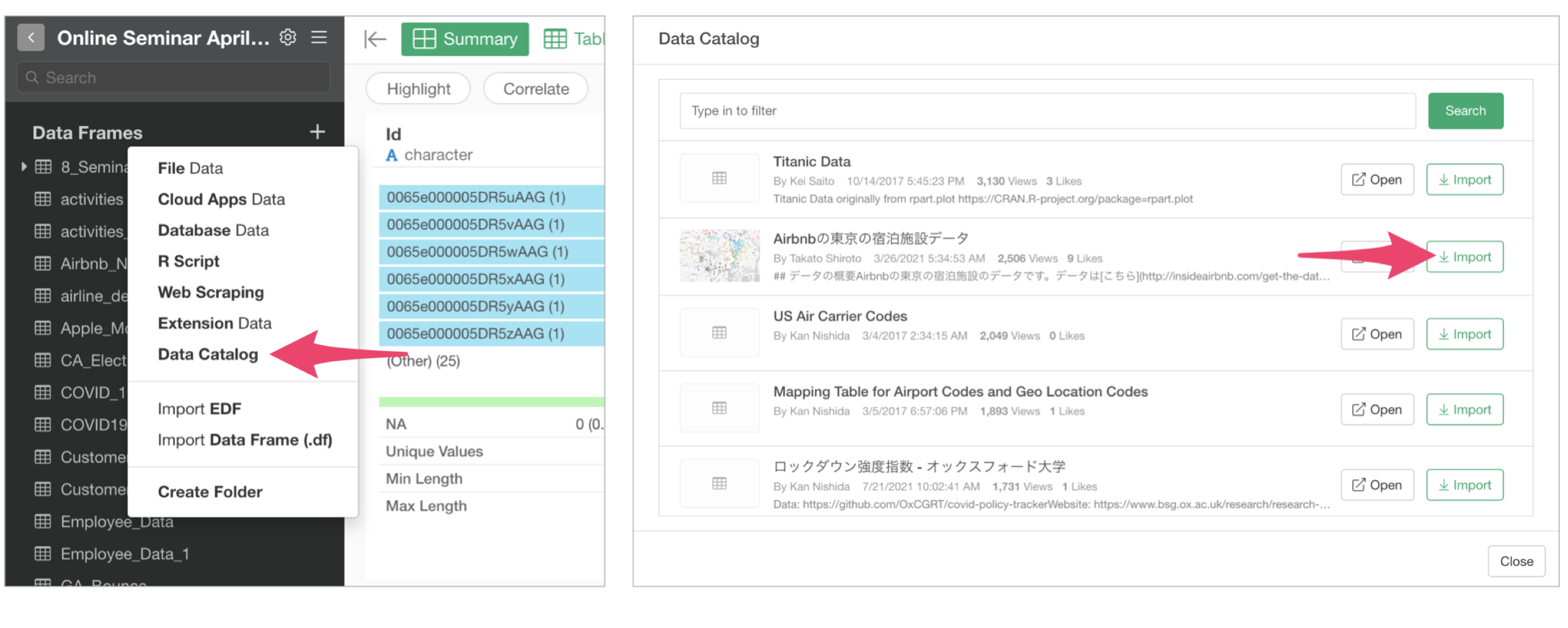Viewport: 1568px width, 628px height.
Task: Open the US Air Carrier Codes dataset
Action: (1376, 334)
